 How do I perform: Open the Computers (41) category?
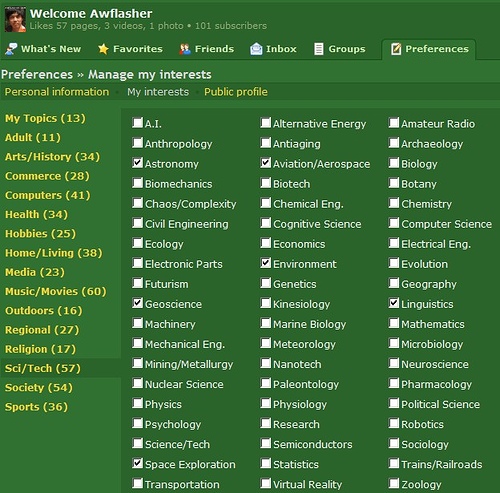(48, 195)
